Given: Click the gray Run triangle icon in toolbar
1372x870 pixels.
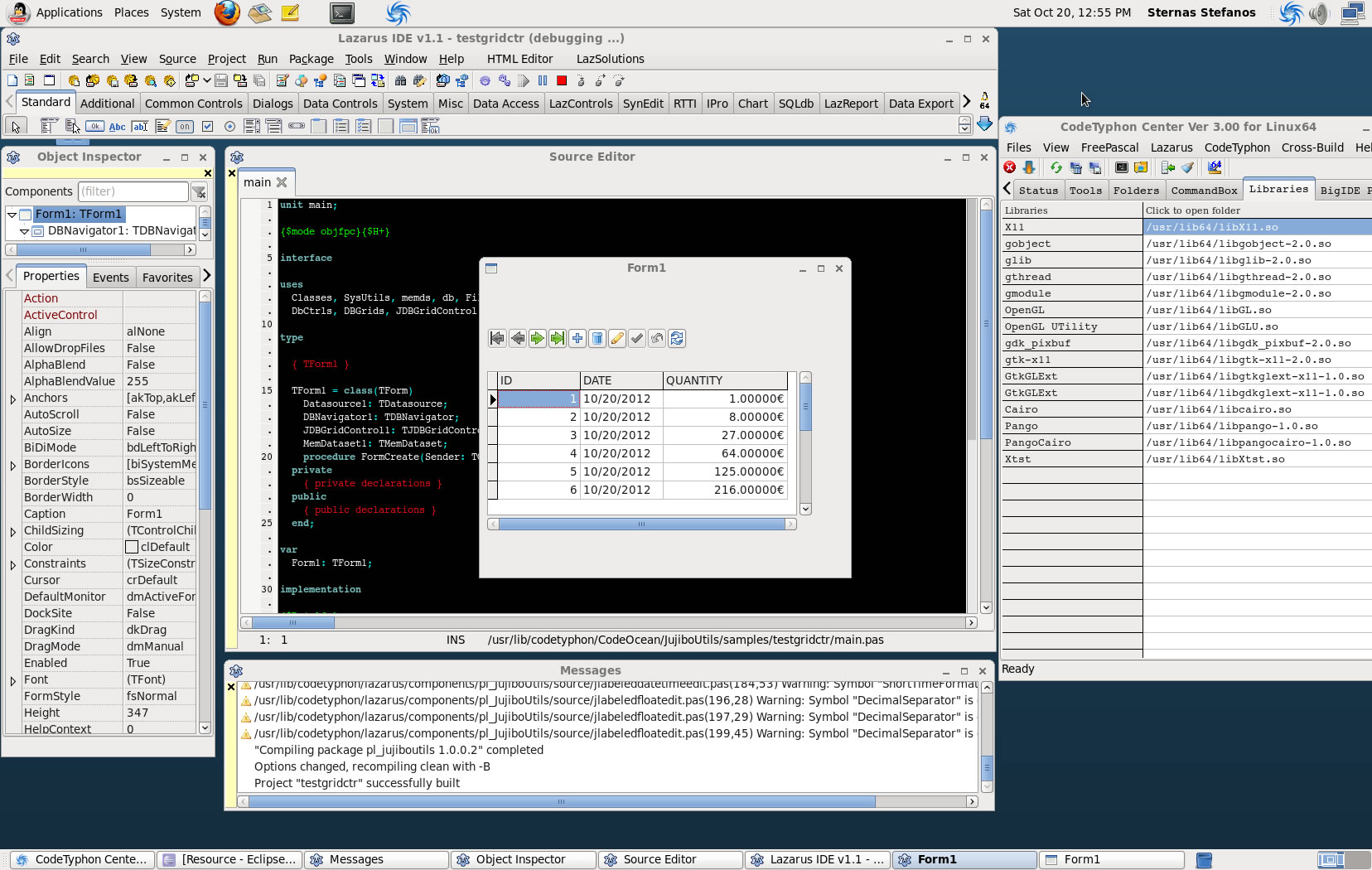Looking at the screenshot, I should pyautogui.click(x=524, y=80).
